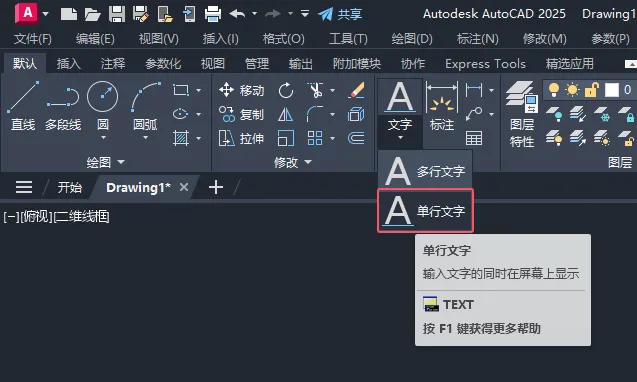637x382 pixels.
Task: Expand the rectangle tool dropdown arrow
Action: [x=198, y=90]
